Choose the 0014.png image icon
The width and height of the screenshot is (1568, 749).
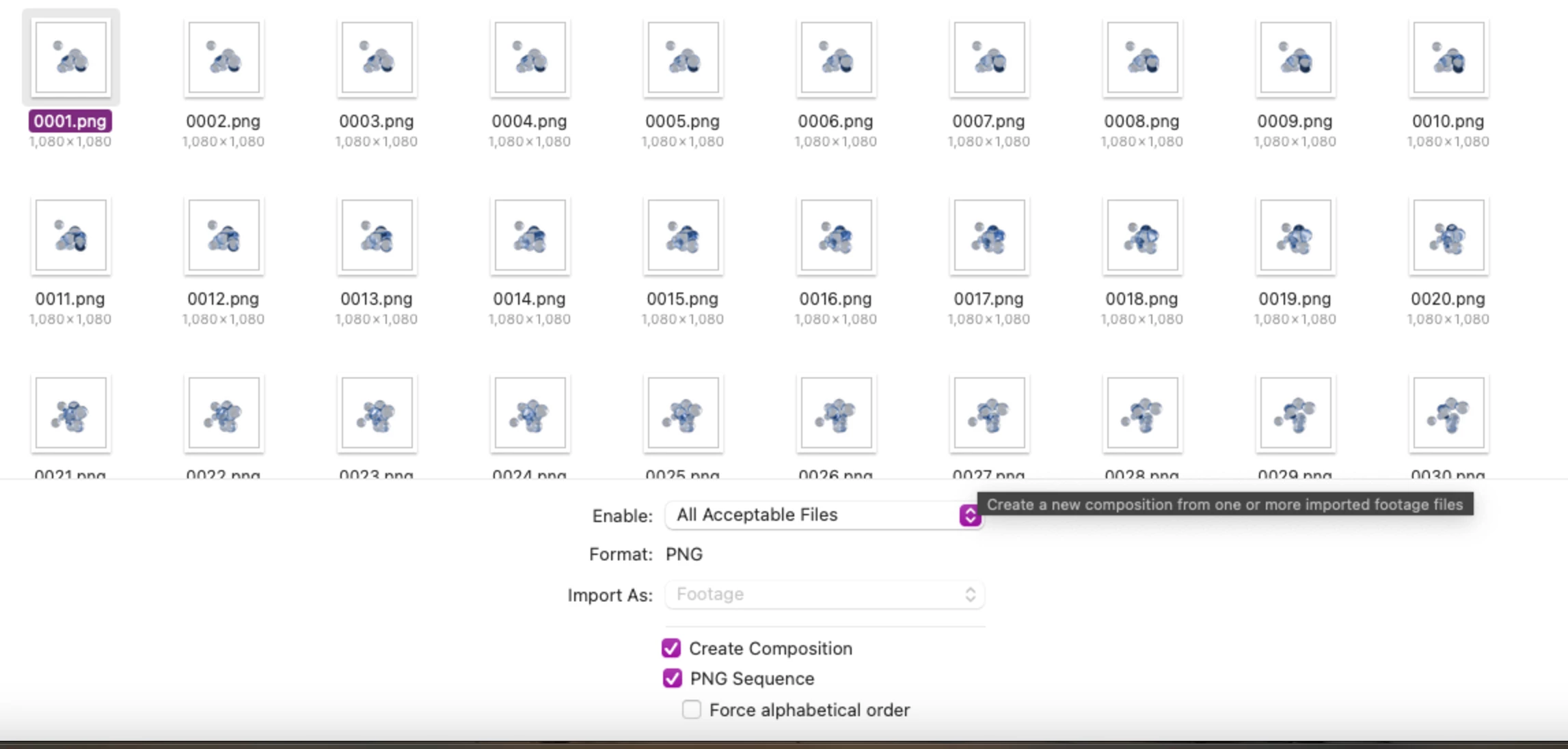click(x=530, y=236)
